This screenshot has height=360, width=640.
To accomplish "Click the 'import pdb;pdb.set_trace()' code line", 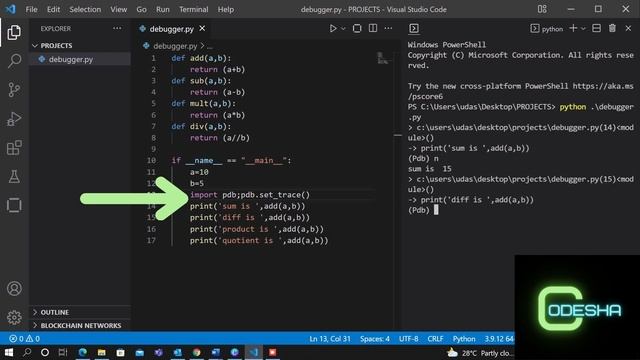I will [x=250, y=195].
